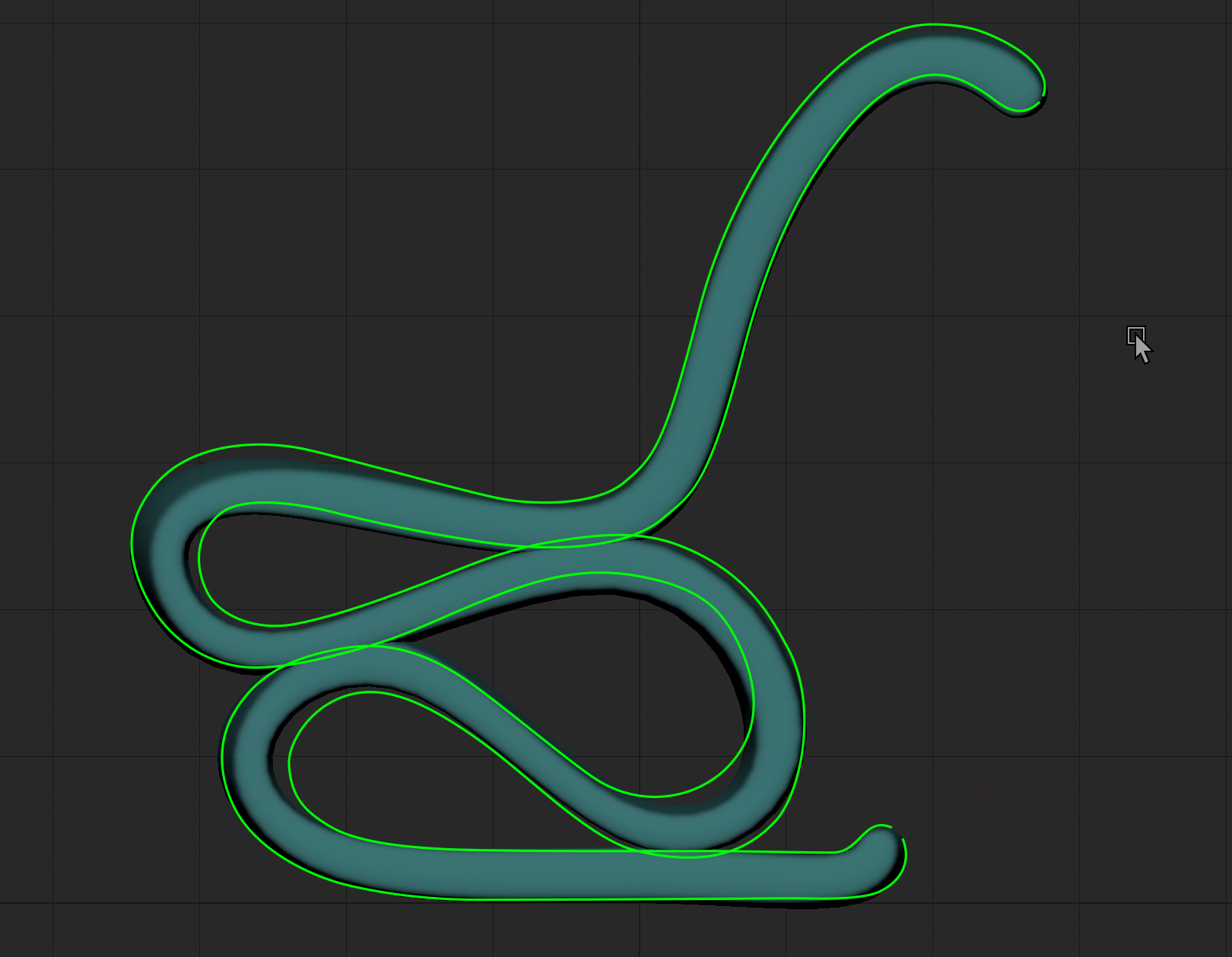Click the top arch of the tube
This screenshot has width=1232, height=957.
tap(932, 50)
